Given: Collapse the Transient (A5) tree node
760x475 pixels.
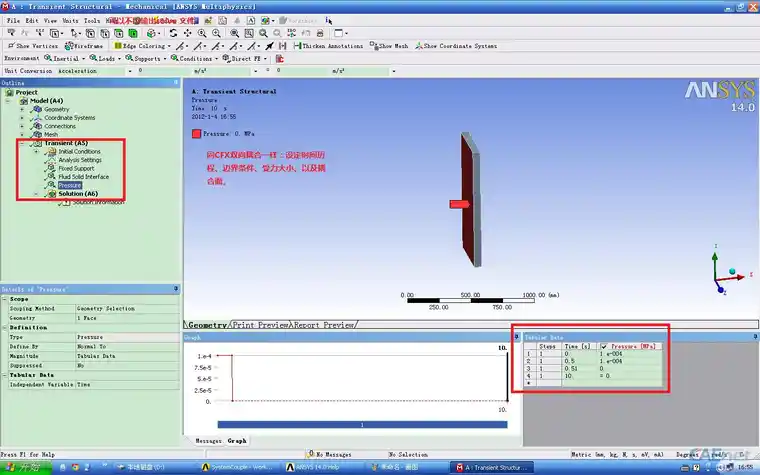Looking at the screenshot, I should 22,143.
